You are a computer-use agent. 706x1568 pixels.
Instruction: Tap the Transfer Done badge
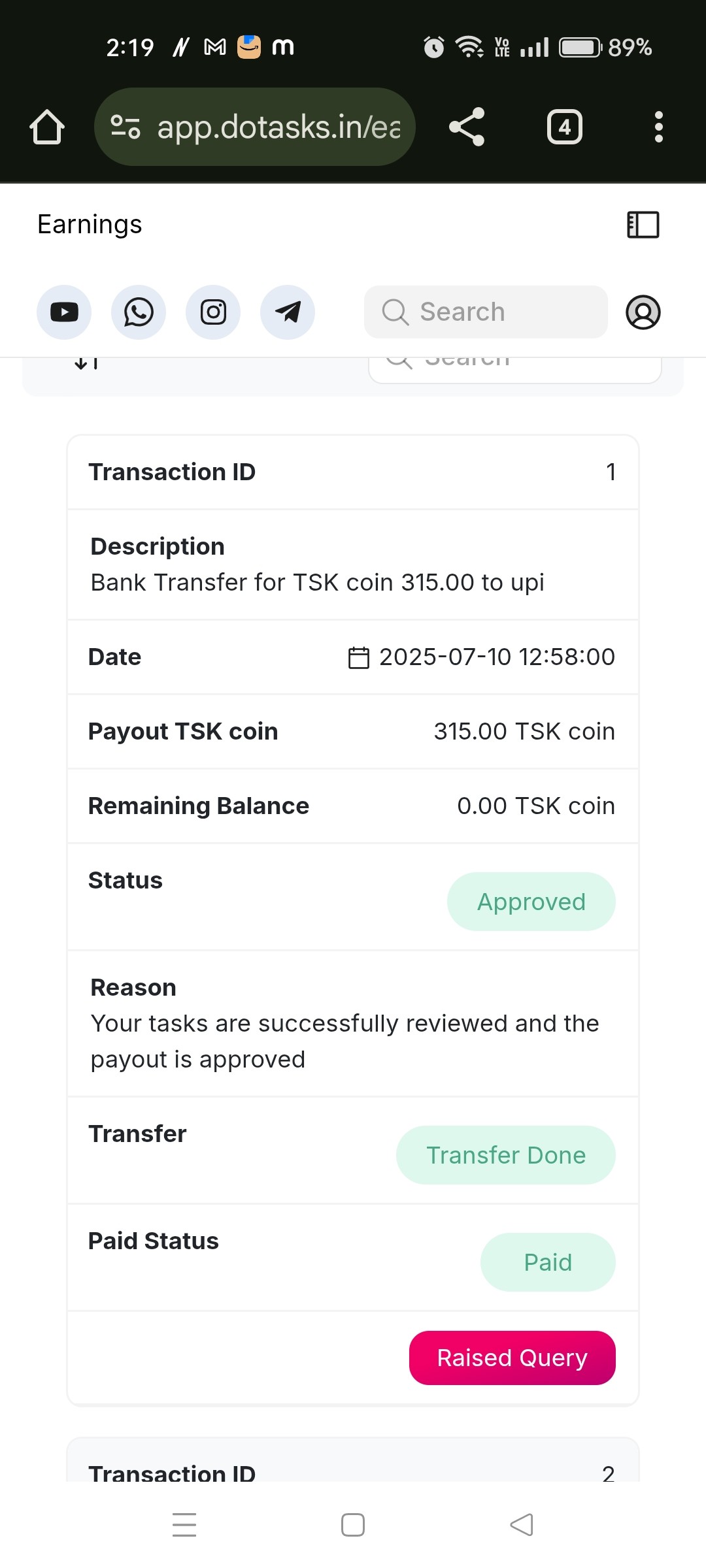506,1155
